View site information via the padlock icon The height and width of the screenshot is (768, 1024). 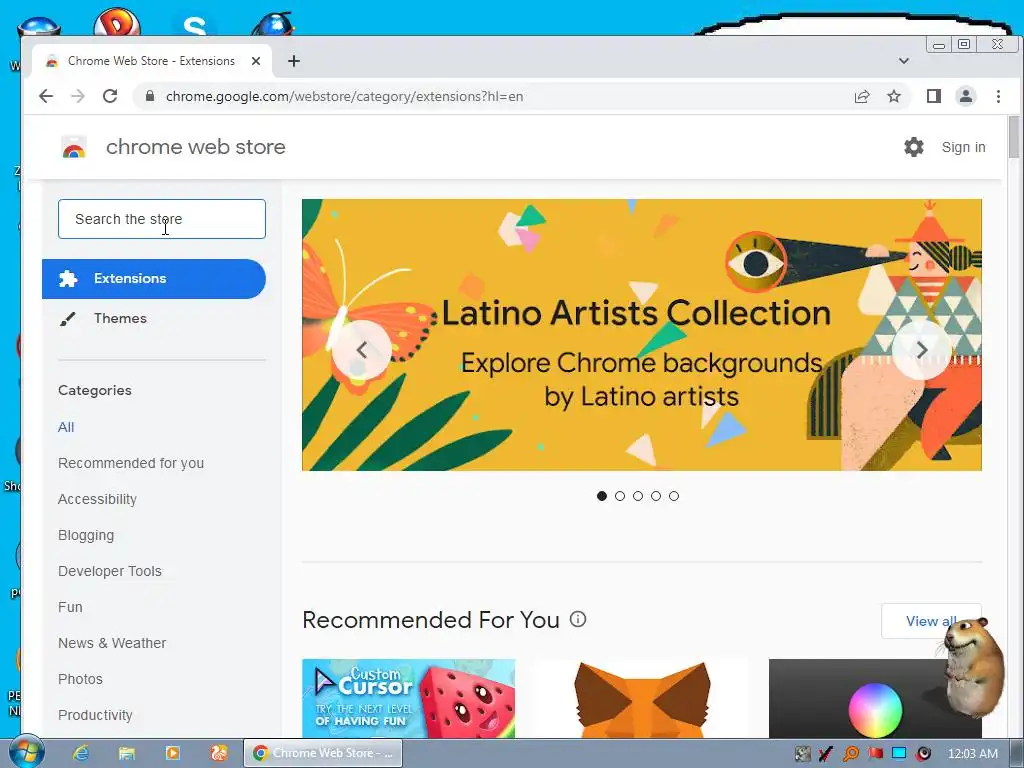point(150,97)
